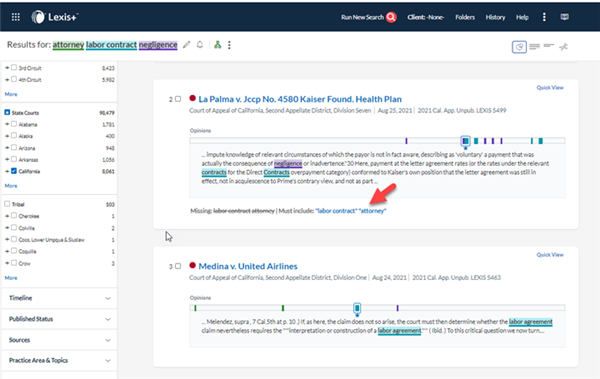Expand the Colville tree arrow
Screen dimensions: 600x379
7,228
